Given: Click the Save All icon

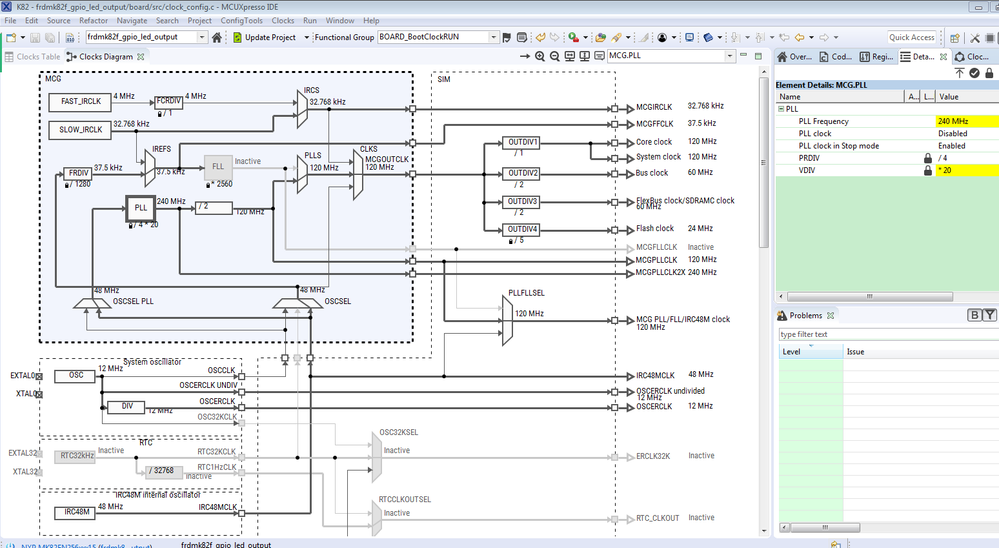Looking at the screenshot, I should (x=50, y=38).
